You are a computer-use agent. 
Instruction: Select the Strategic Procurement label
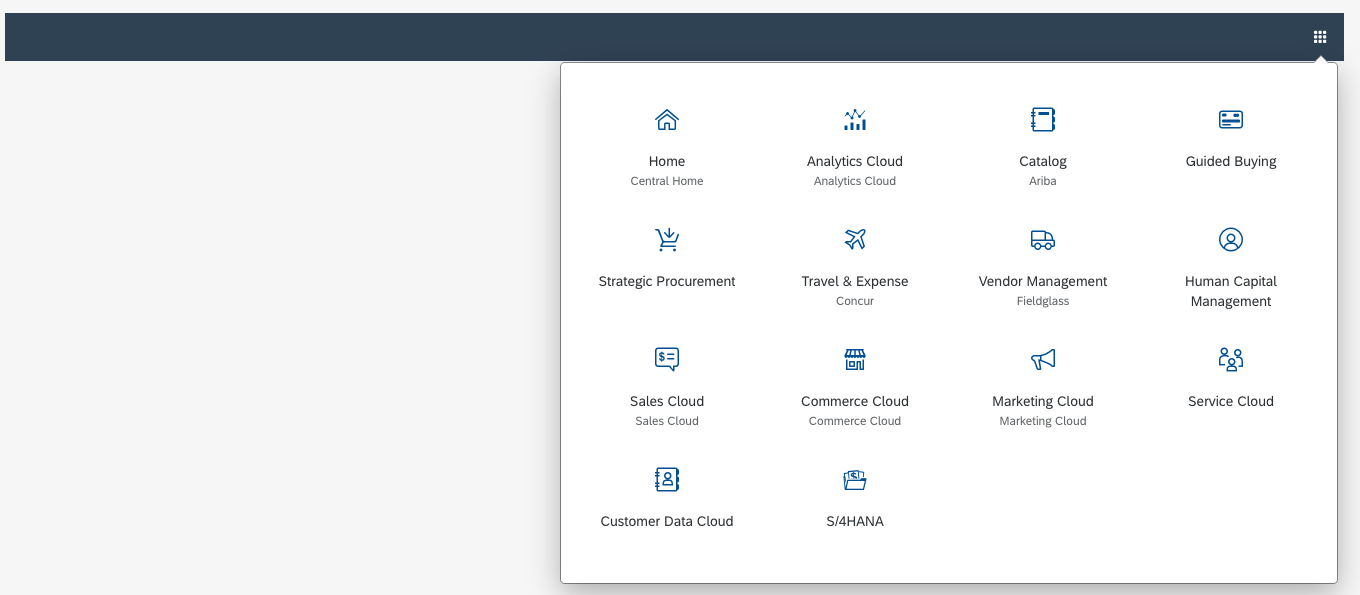(x=667, y=281)
